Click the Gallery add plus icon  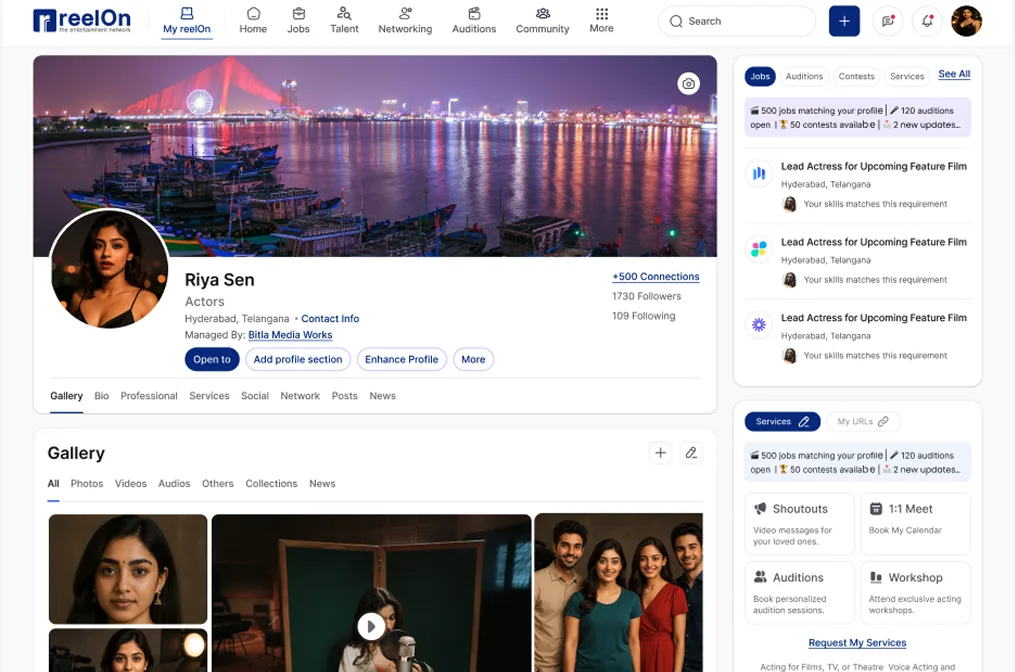(660, 453)
